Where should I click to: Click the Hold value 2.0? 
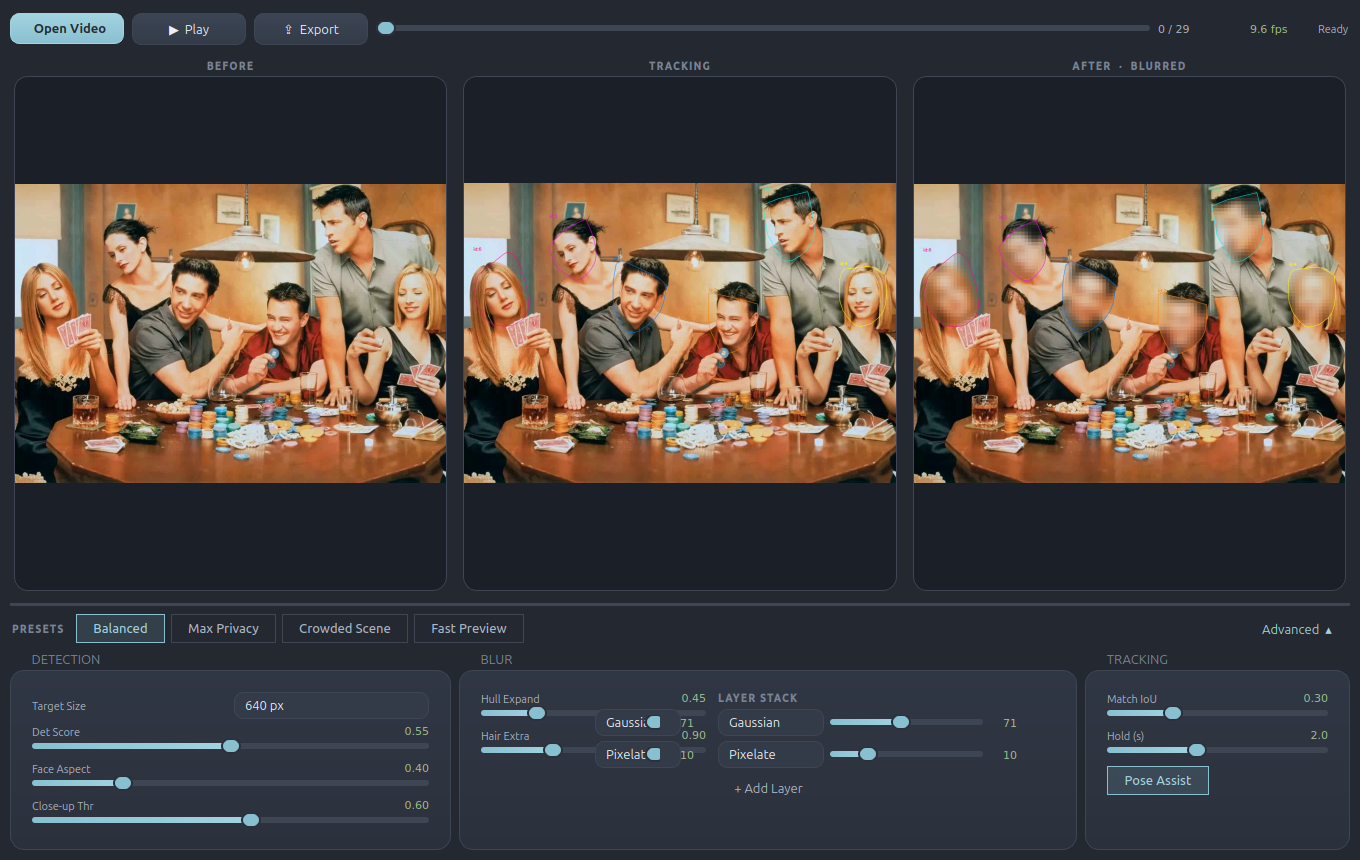[1319, 735]
